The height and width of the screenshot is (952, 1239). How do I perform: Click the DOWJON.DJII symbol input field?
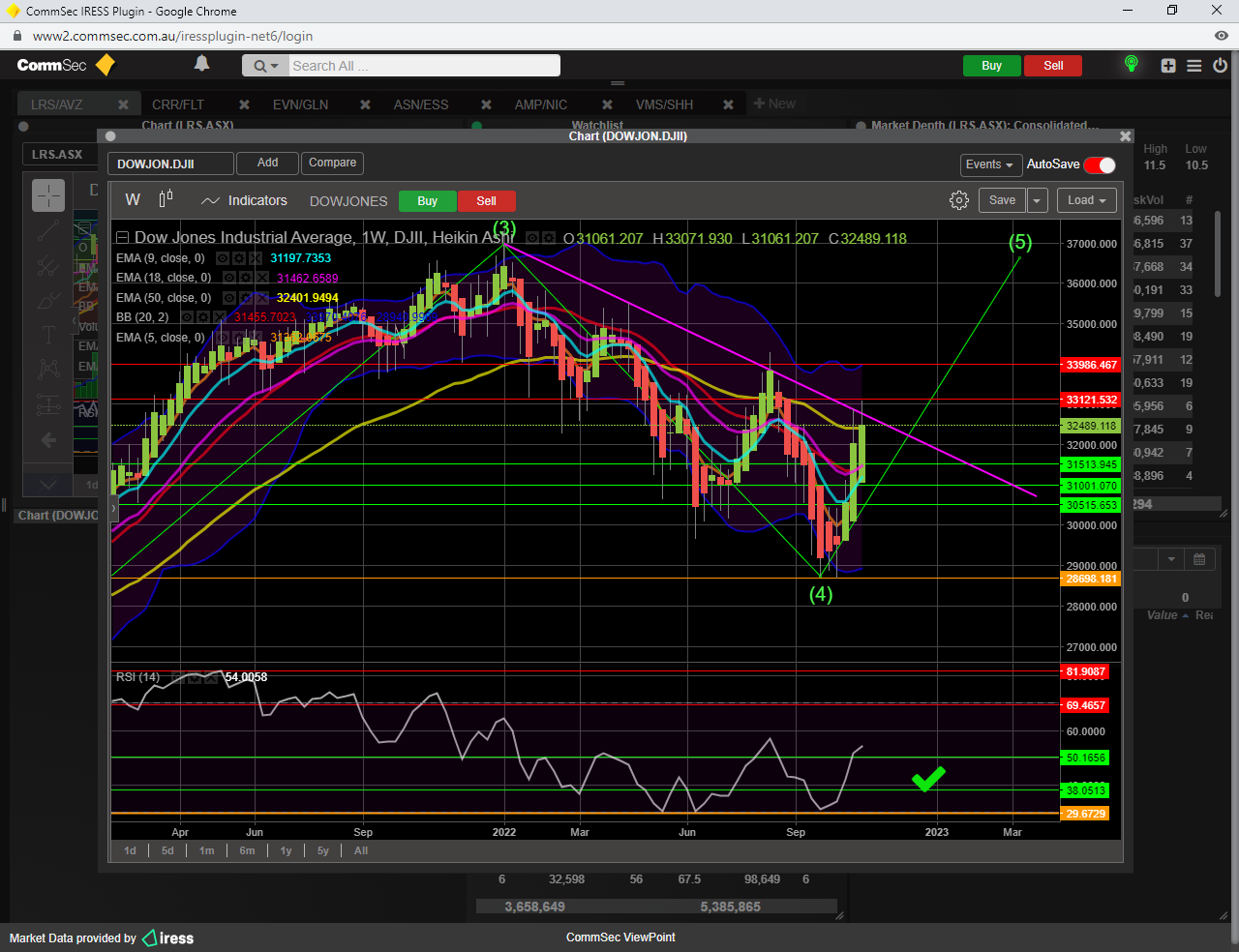170,164
